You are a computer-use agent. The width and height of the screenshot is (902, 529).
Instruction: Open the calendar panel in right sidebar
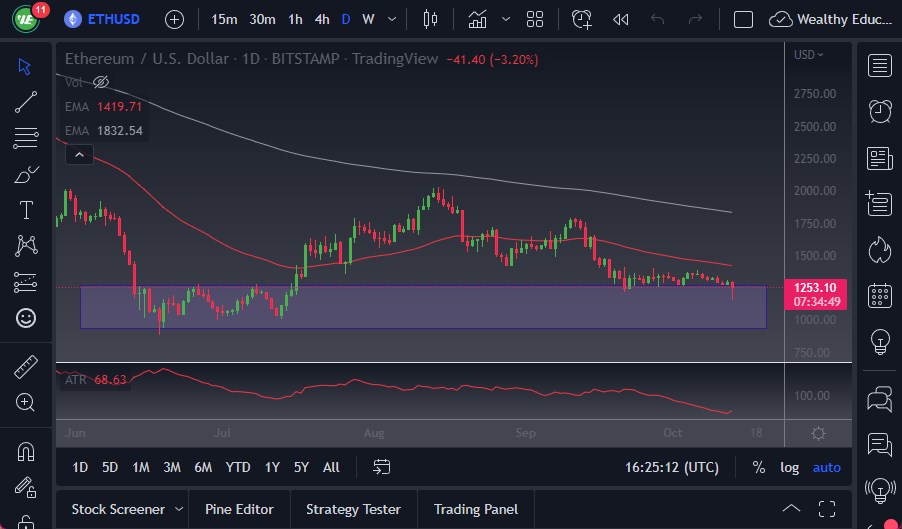point(880,295)
